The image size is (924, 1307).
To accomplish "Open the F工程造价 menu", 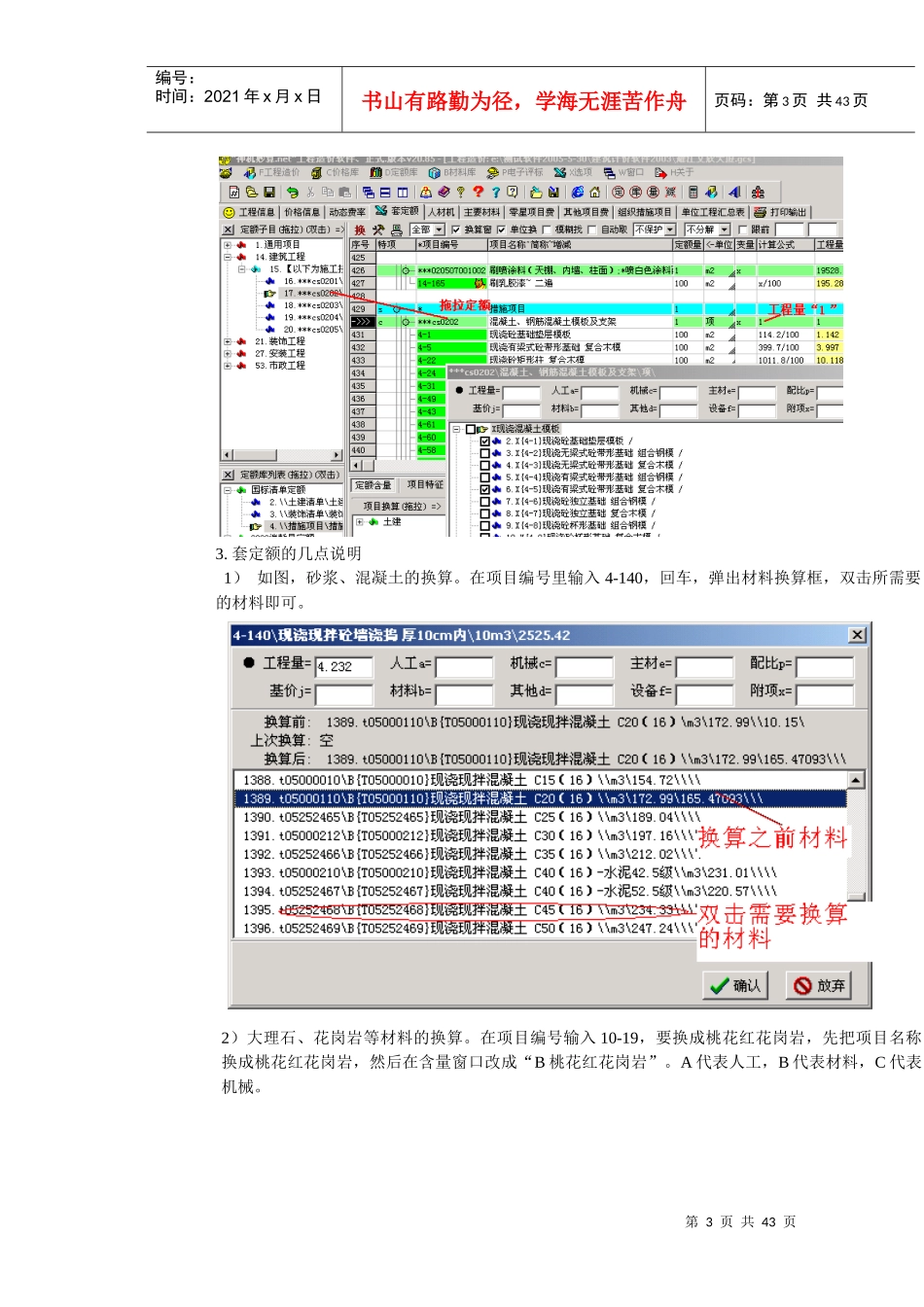I will point(274,172).
